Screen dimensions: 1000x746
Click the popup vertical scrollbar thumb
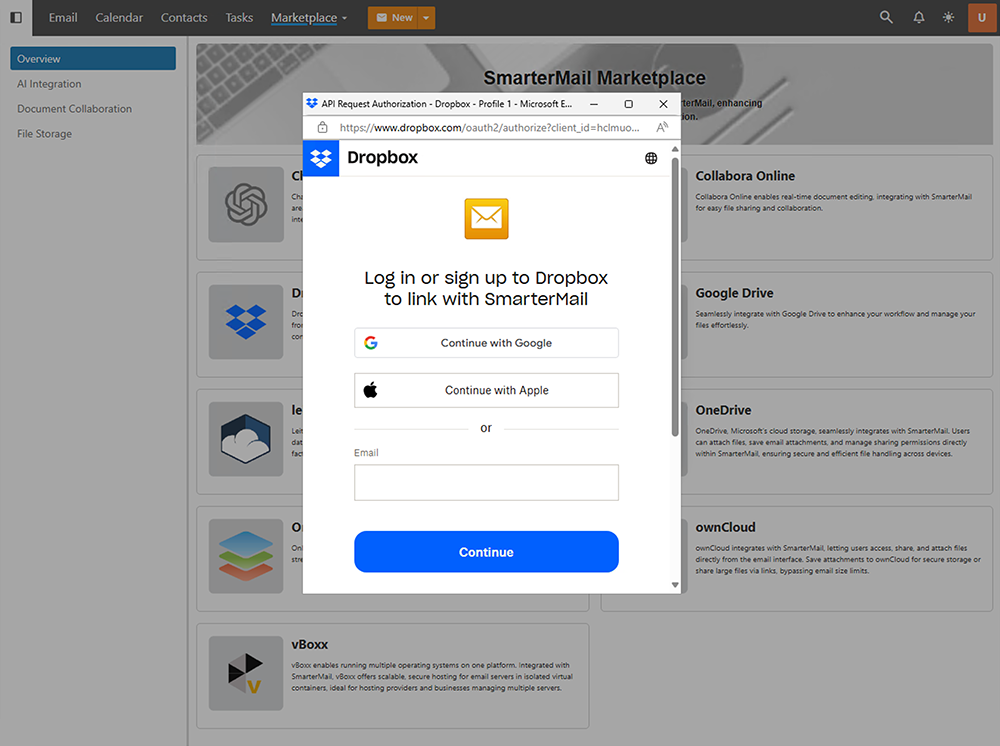[675, 296]
